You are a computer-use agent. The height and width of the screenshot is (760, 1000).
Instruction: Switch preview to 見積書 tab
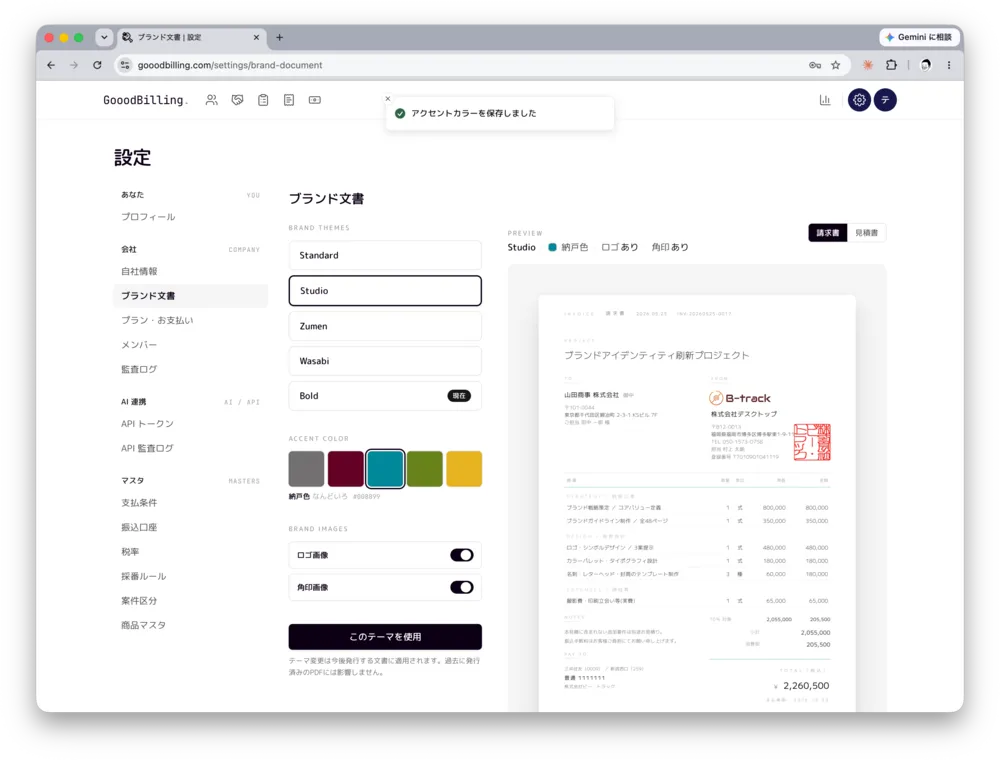(866, 233)
